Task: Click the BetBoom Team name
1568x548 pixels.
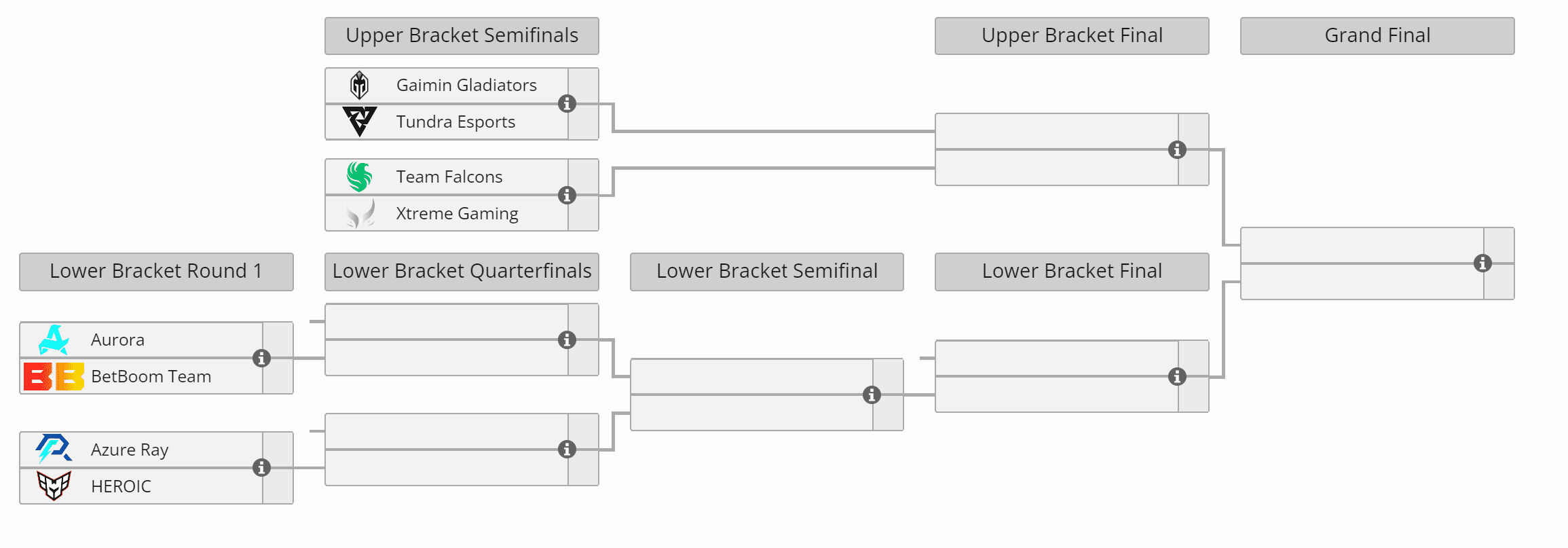Action: coord(151,376)
